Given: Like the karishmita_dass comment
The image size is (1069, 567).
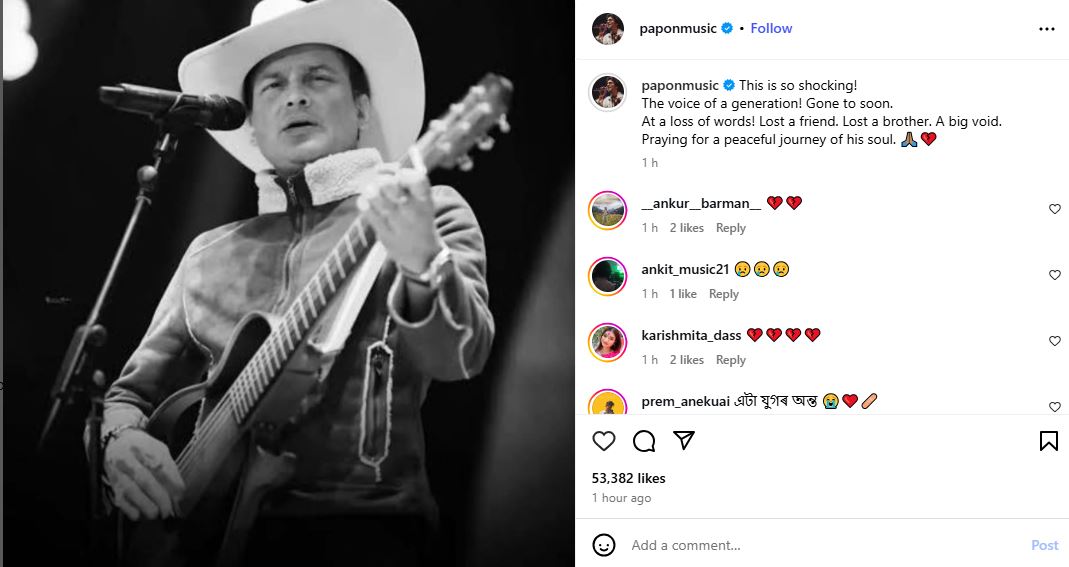Looking at the screenshot, I should 1054,341.
